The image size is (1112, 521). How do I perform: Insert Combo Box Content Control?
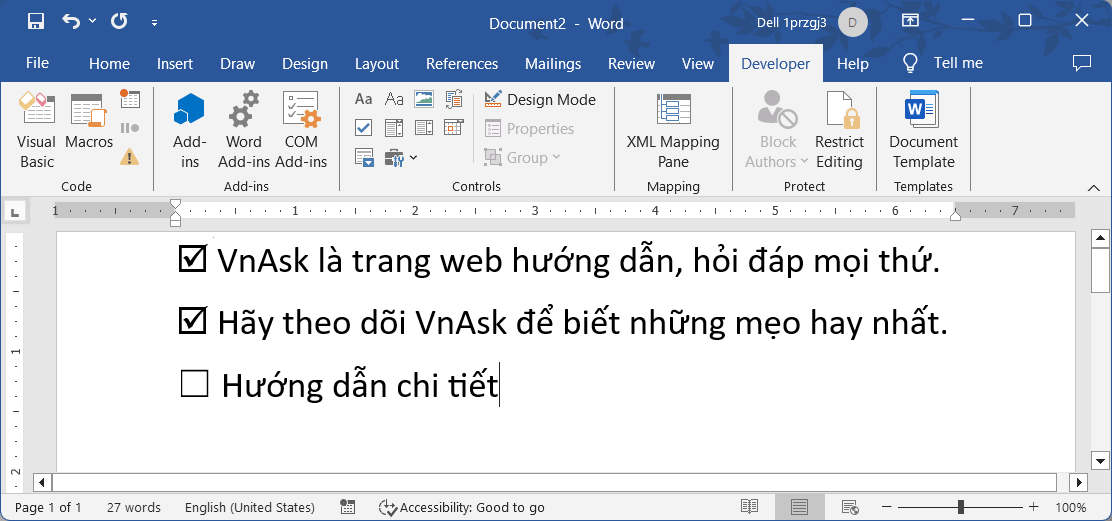(x=394, y=128)
